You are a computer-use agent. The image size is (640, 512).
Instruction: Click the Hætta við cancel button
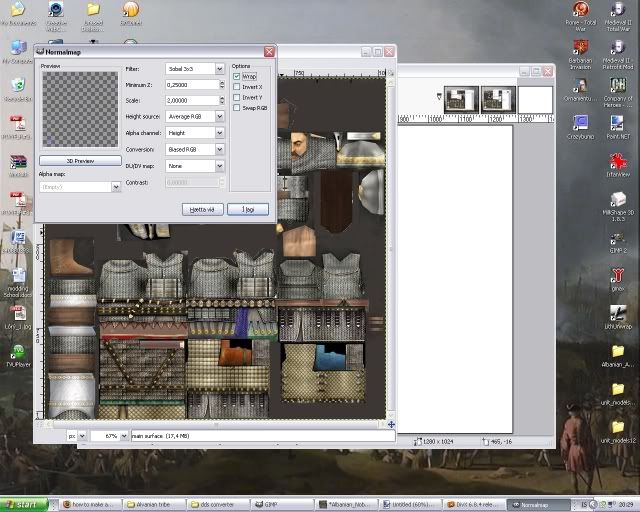tap(203, 209)
